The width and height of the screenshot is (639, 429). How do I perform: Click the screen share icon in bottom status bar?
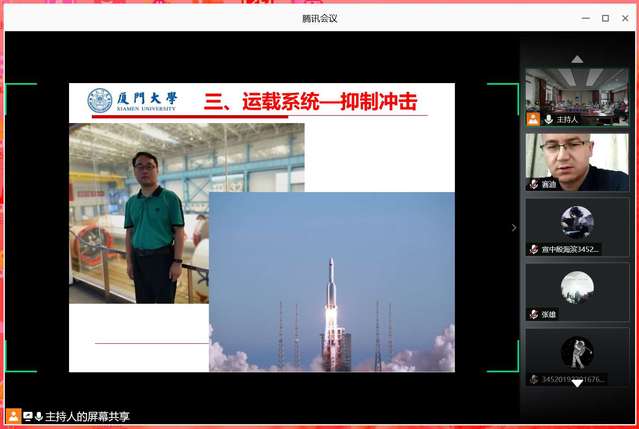[28, 415]
